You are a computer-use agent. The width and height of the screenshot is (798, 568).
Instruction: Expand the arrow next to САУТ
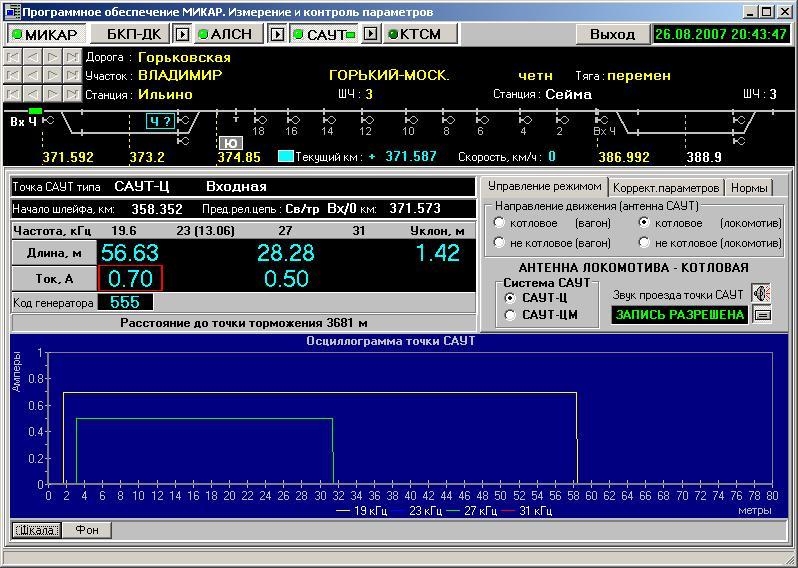(x=370, y=34)
